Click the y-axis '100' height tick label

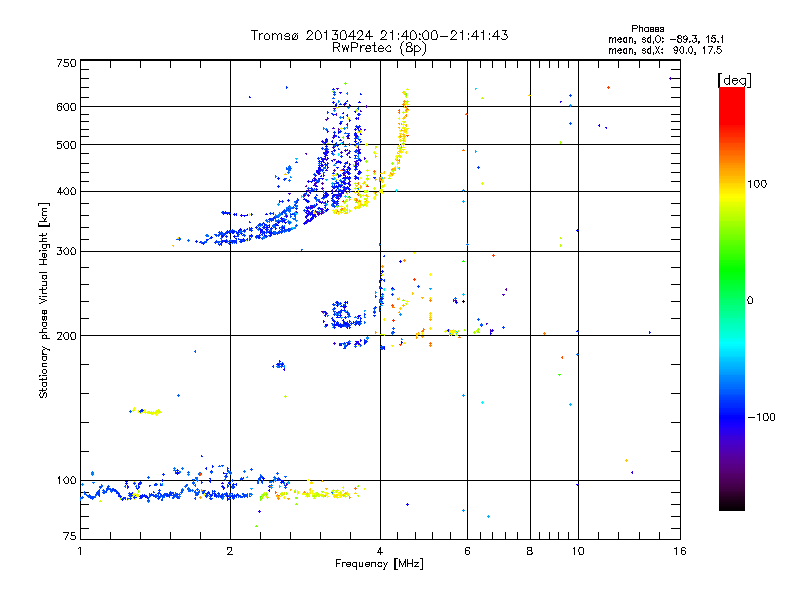[67, 480]
